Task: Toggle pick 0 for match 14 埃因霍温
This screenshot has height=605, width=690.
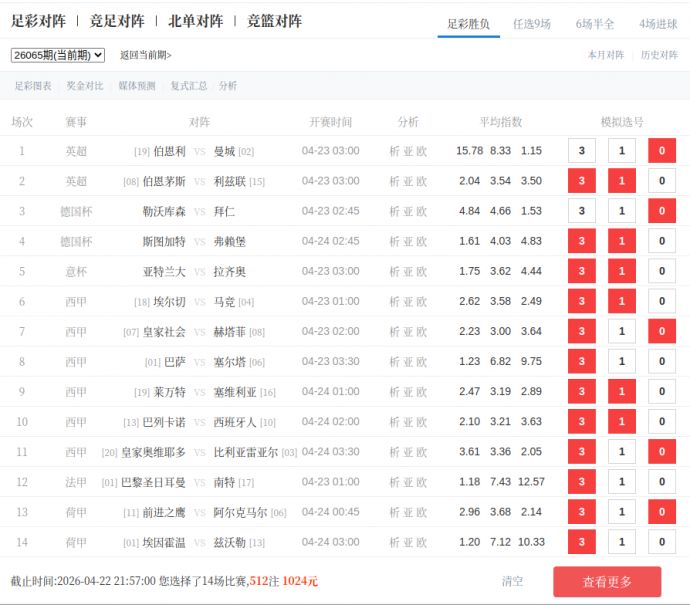Action: tap(661, 542)
